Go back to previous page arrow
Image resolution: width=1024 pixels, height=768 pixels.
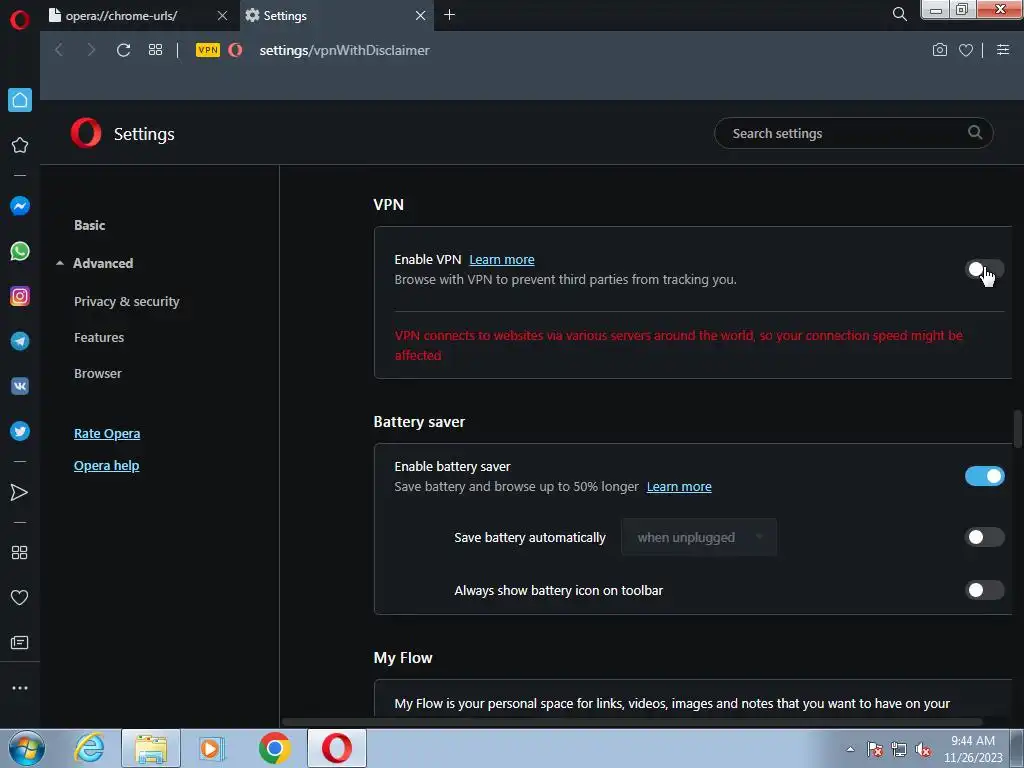pyautogui.click(x=59, y=50)
